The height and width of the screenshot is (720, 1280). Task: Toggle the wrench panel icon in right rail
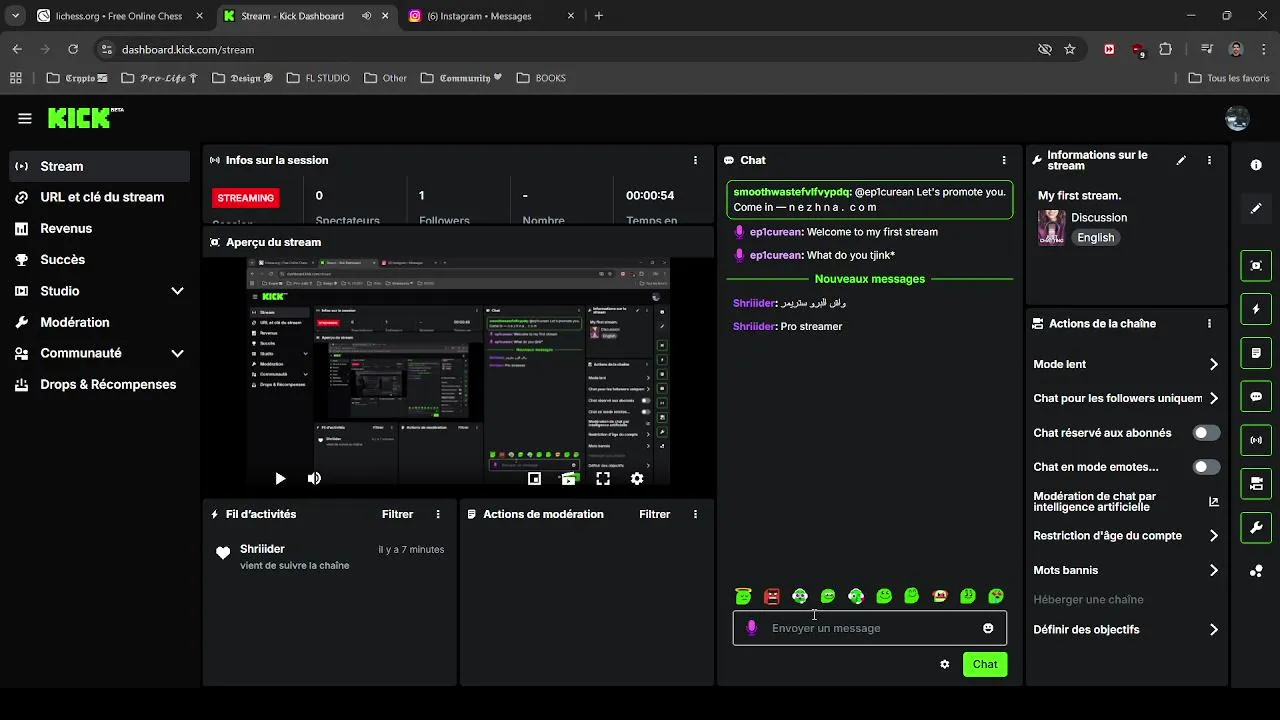(1256, 527)
